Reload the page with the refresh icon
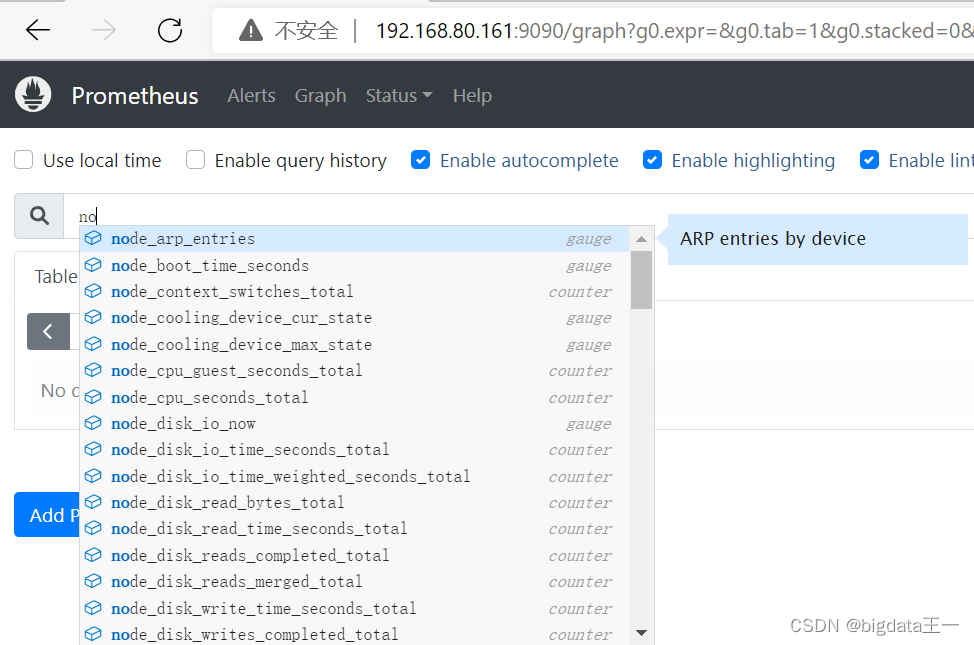 click(170, 30)
